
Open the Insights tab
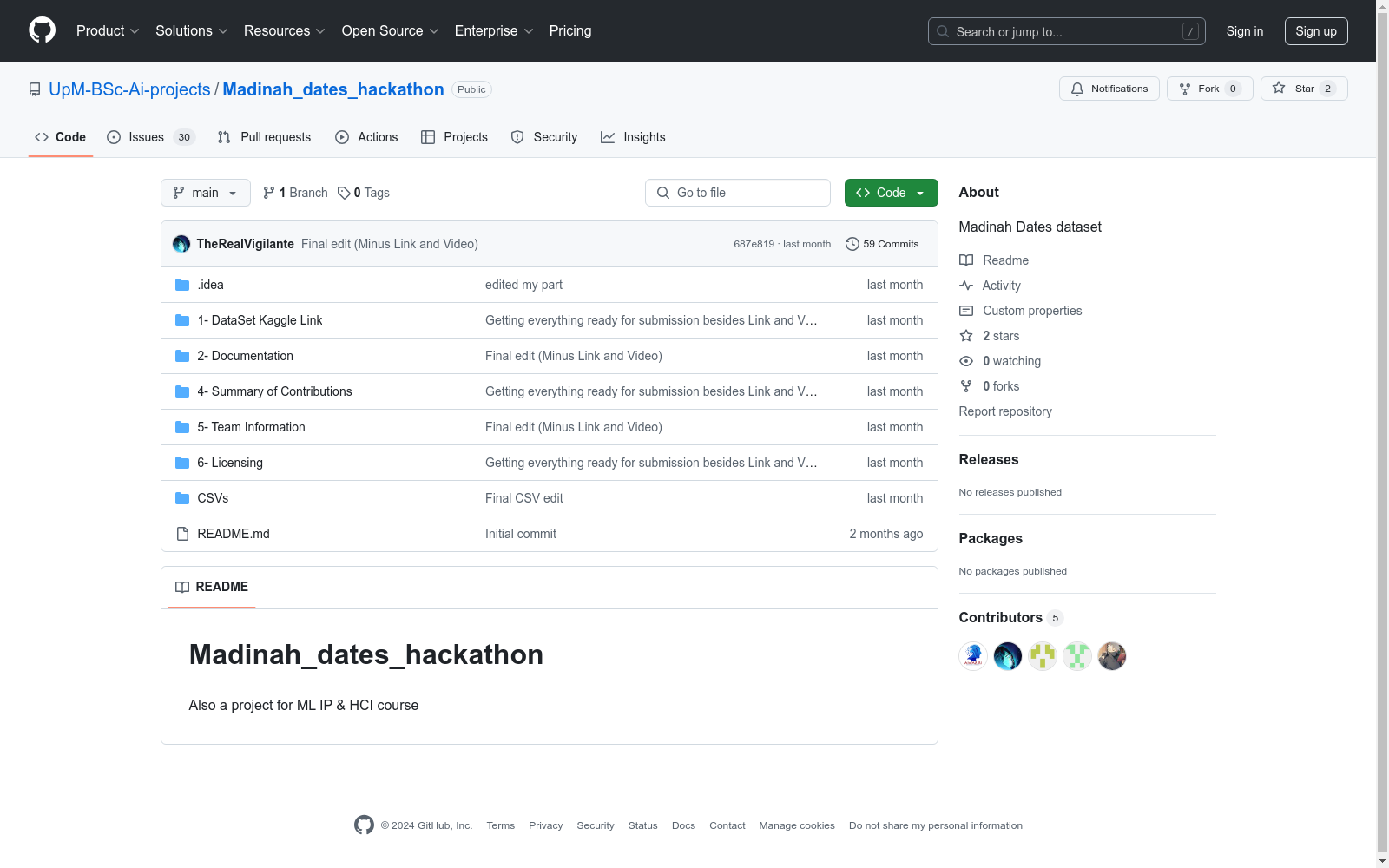(633, 137)
